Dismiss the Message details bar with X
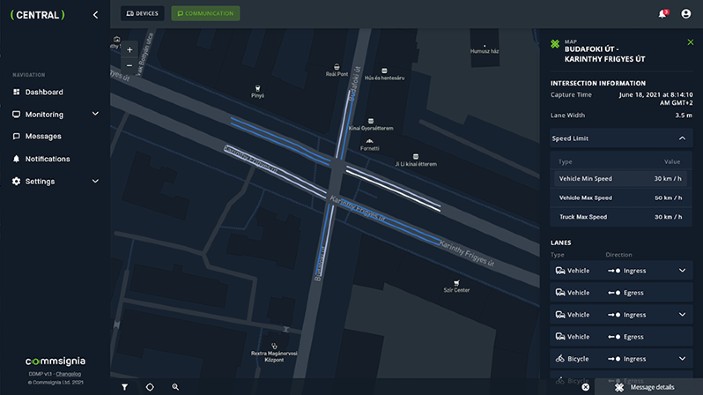The height and width of the screenshot is (395, 703). click(x=586, y=387)
